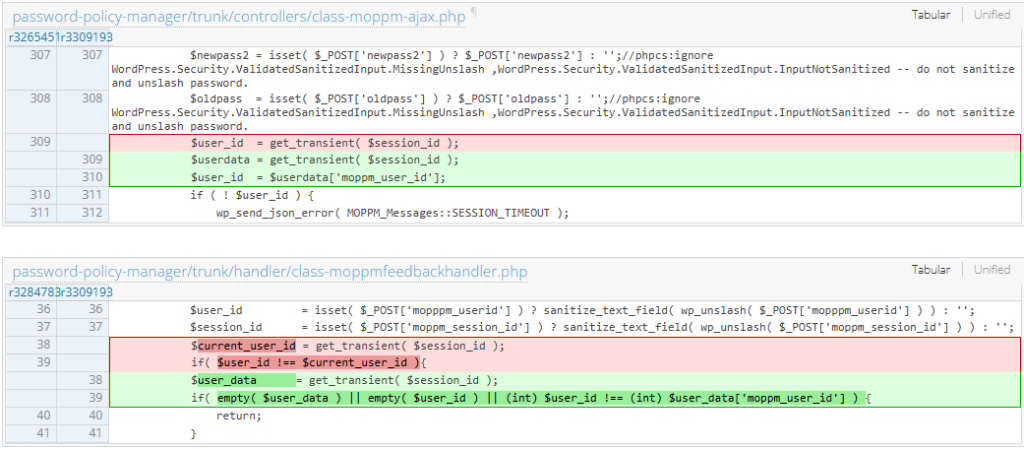Select Tabular view for the feedbackhandler diff
Image resolution: width=1024 pixels, height=449 pixels.
coord(932,270)
